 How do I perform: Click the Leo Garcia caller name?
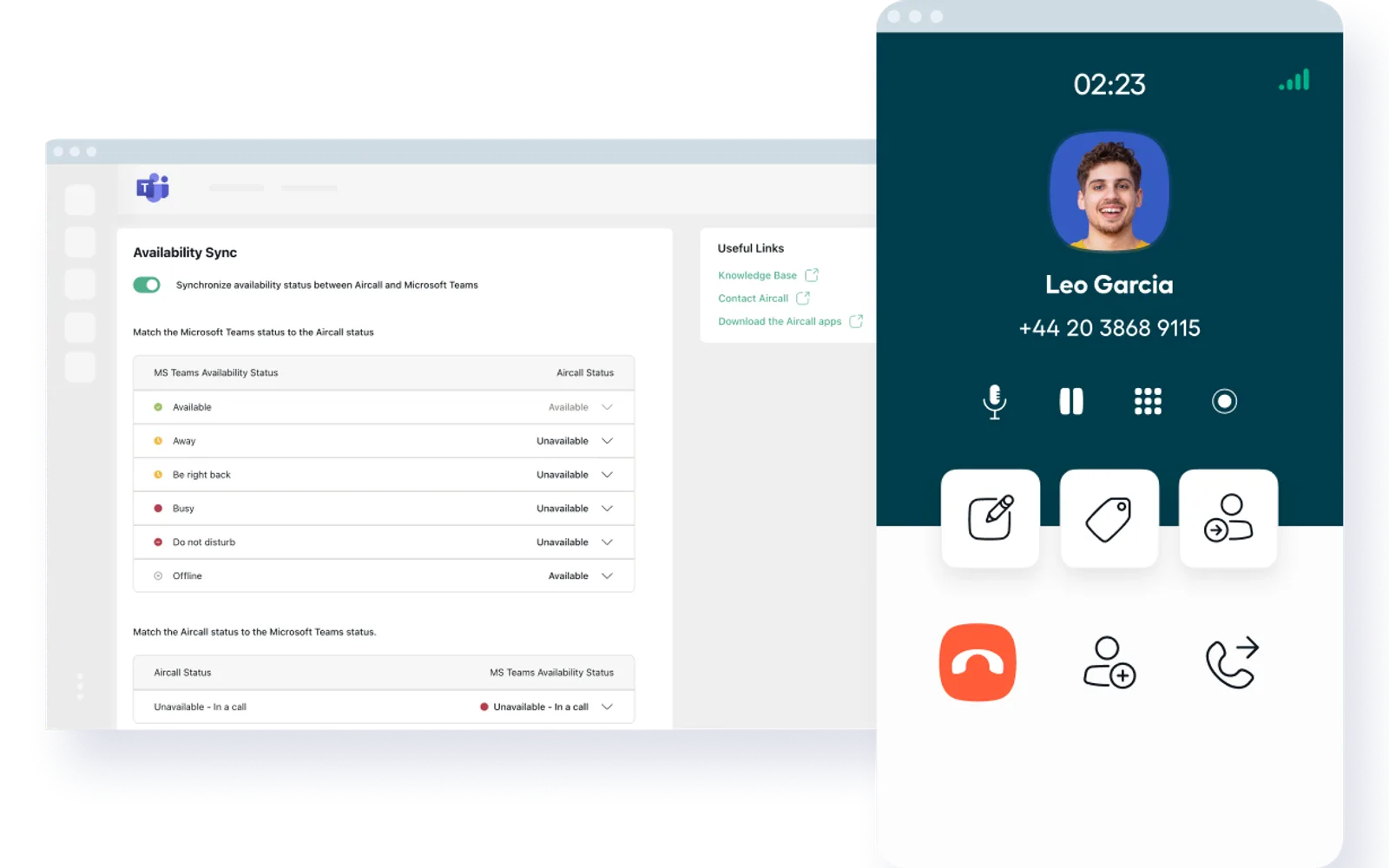[1109, 285]
